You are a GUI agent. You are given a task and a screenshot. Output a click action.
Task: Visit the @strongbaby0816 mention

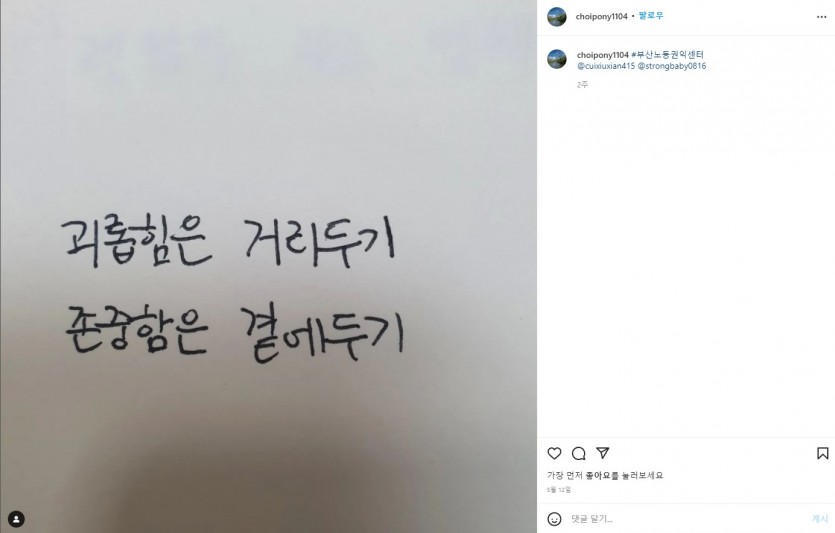coord(672,66)
